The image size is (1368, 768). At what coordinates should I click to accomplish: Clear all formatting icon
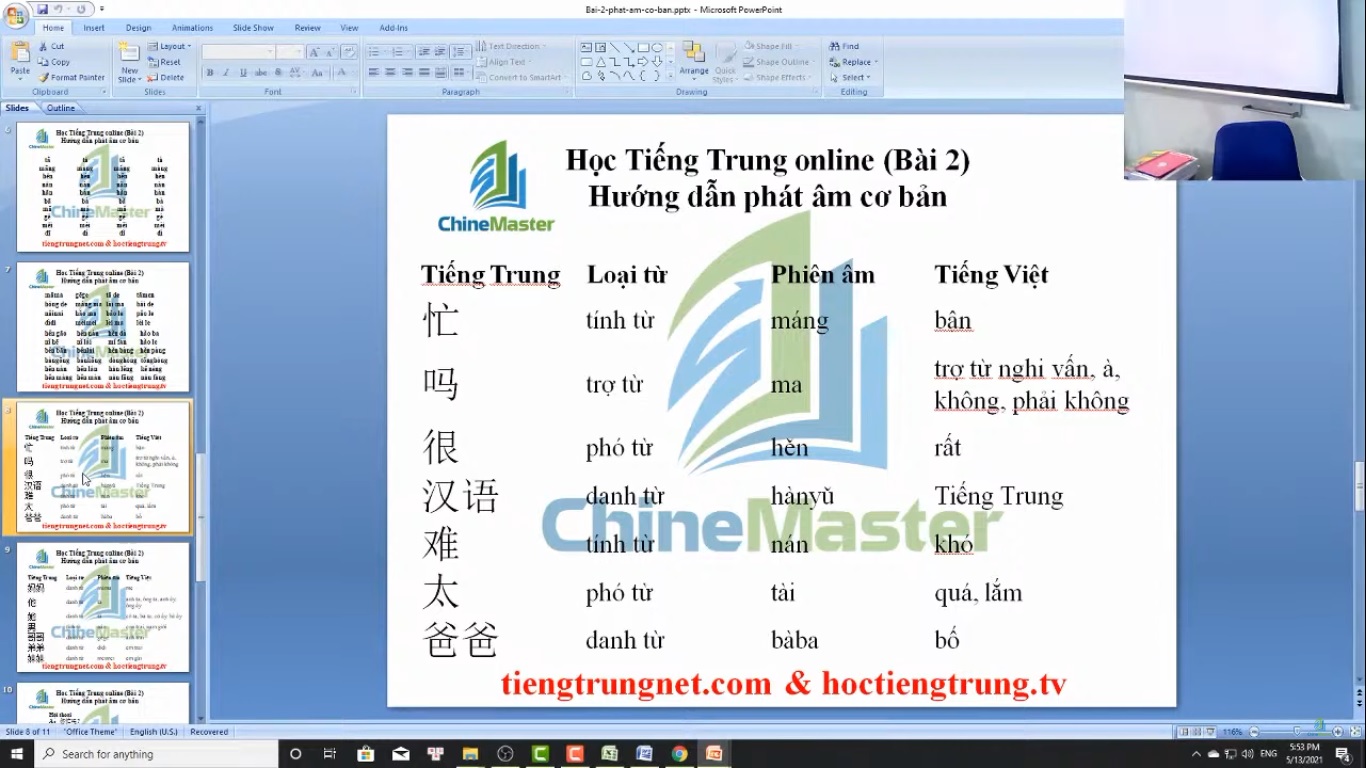tap(349, 51)
